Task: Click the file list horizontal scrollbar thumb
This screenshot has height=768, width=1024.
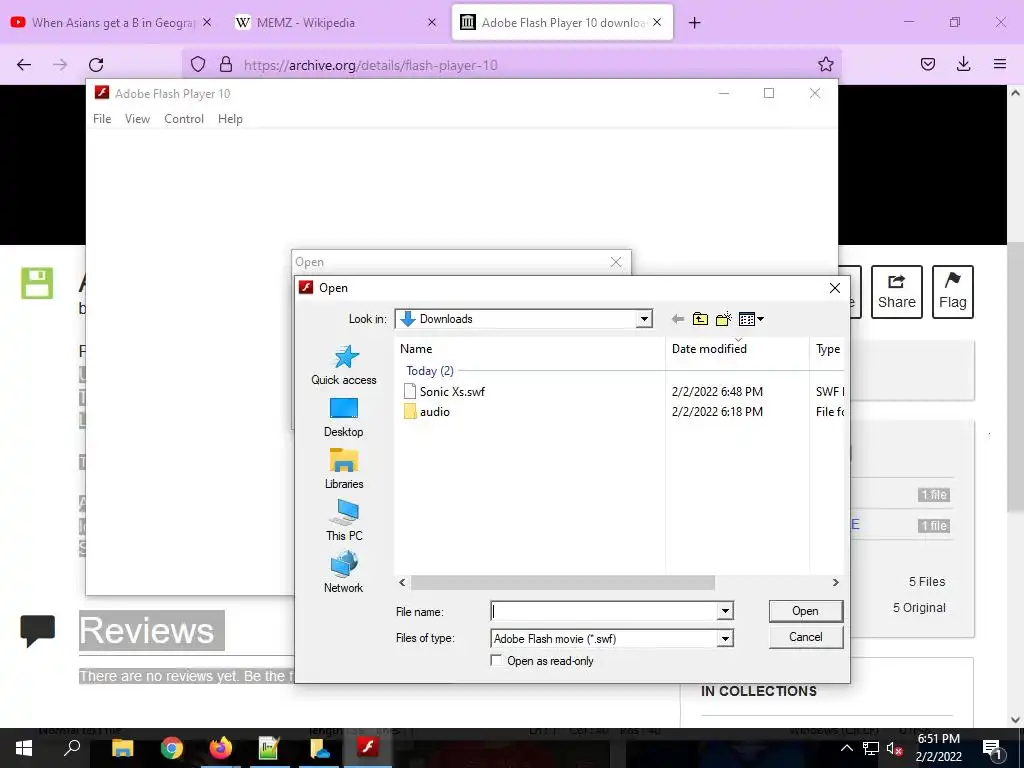Action: point(562,582)
